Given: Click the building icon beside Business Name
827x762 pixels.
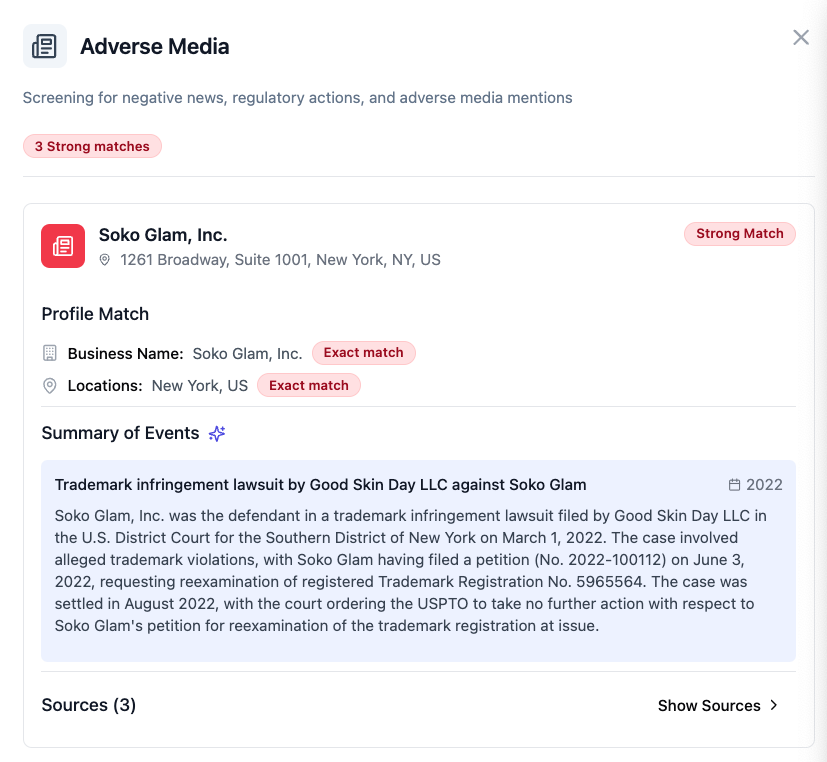Looking at the screenshot, I should point(50,353).
